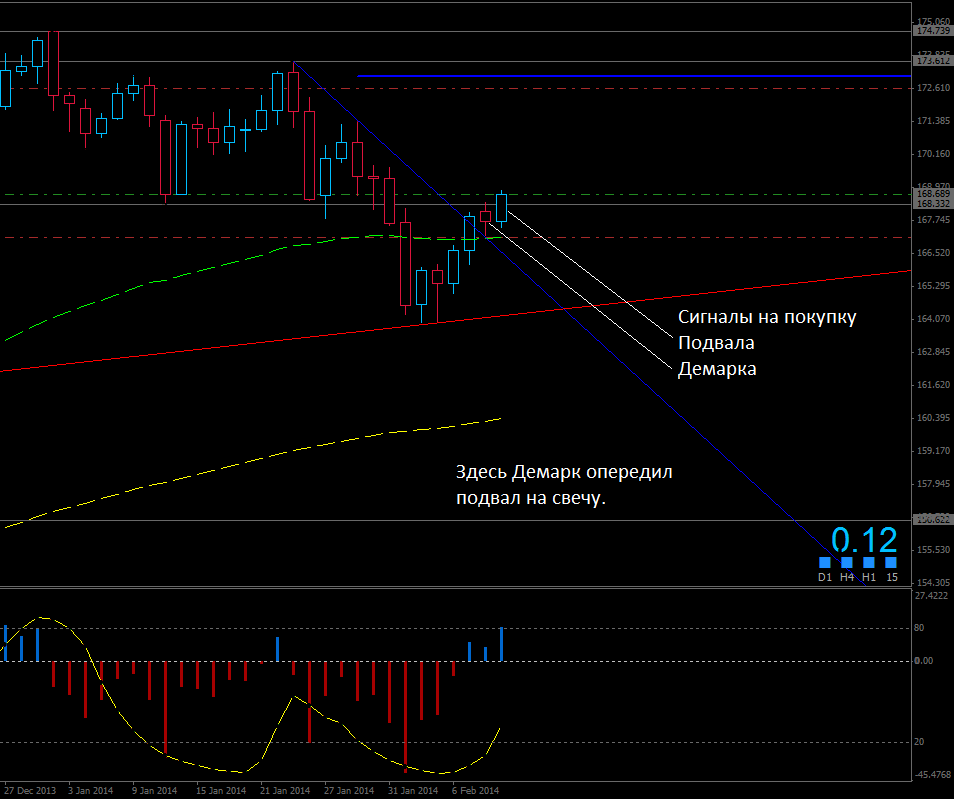
Task: Click the 165.295 price axis label
Action: point(933,285)
